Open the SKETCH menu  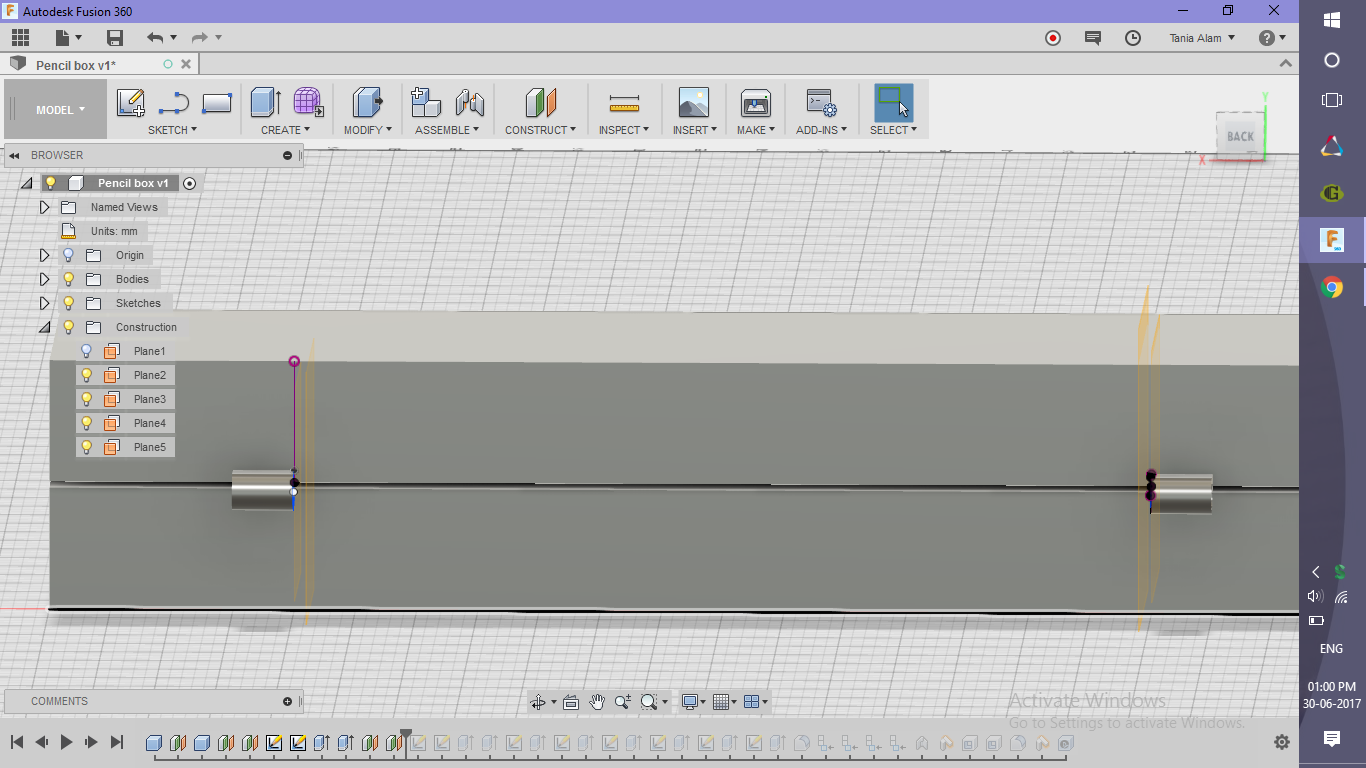tap(172, 130)
